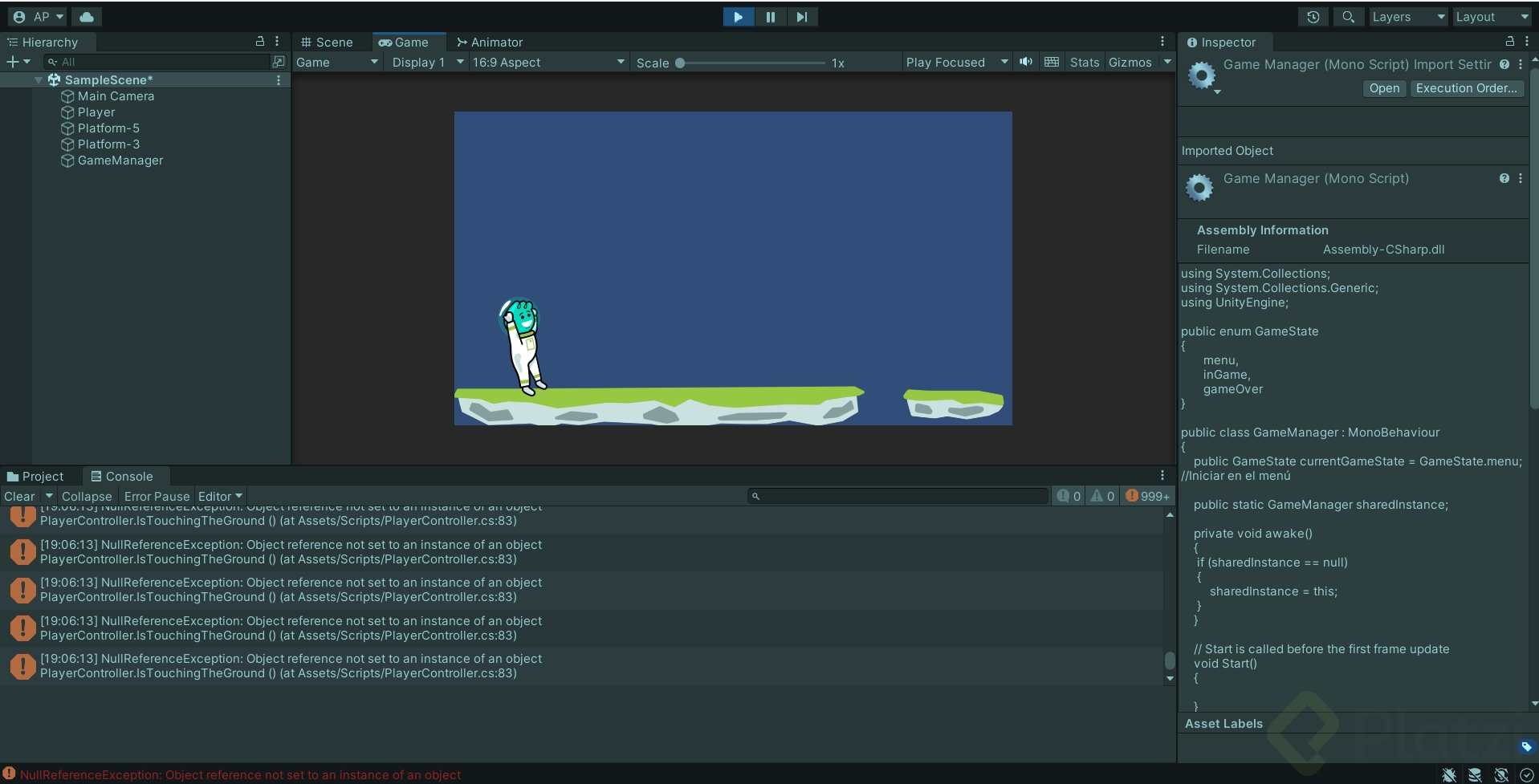Toggle Error Pause in Console
1539x784 pixels.
pos(157,497)
